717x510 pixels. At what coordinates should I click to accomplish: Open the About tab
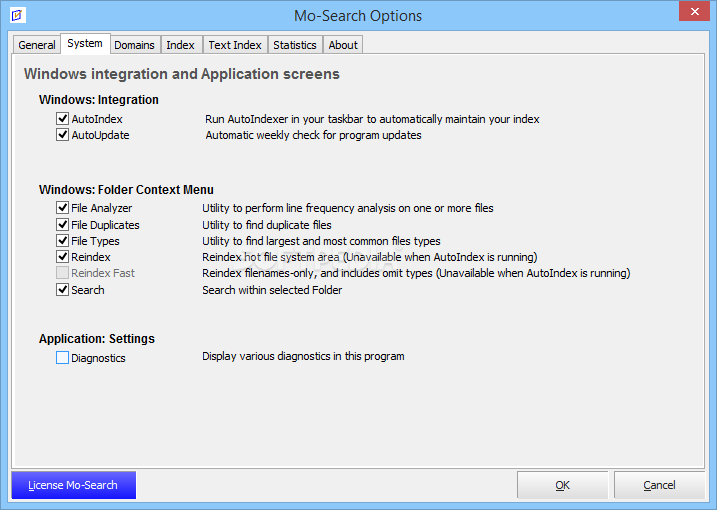point(343,45)
